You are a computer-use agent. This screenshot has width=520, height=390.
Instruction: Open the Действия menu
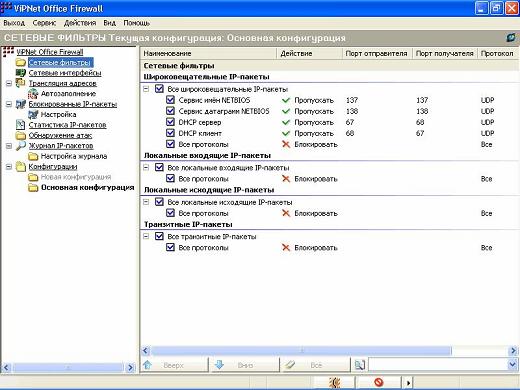[80, 23]
